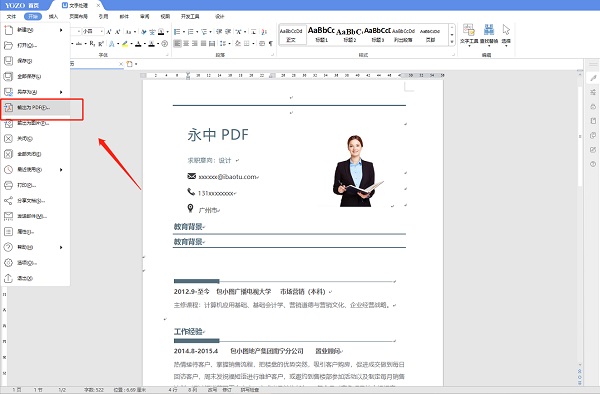The height and width of the screenshot is (394, 600).
Task: Click the Close document icon in File menu
Action: click(x=8, y=138)
